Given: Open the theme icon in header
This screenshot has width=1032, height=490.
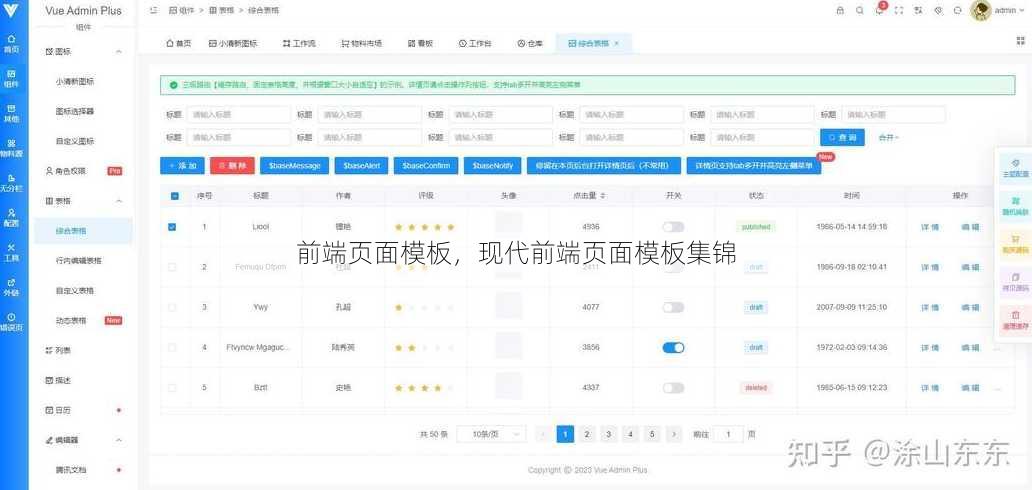Looking at the screenshot, I should click(x=939, y=11).
